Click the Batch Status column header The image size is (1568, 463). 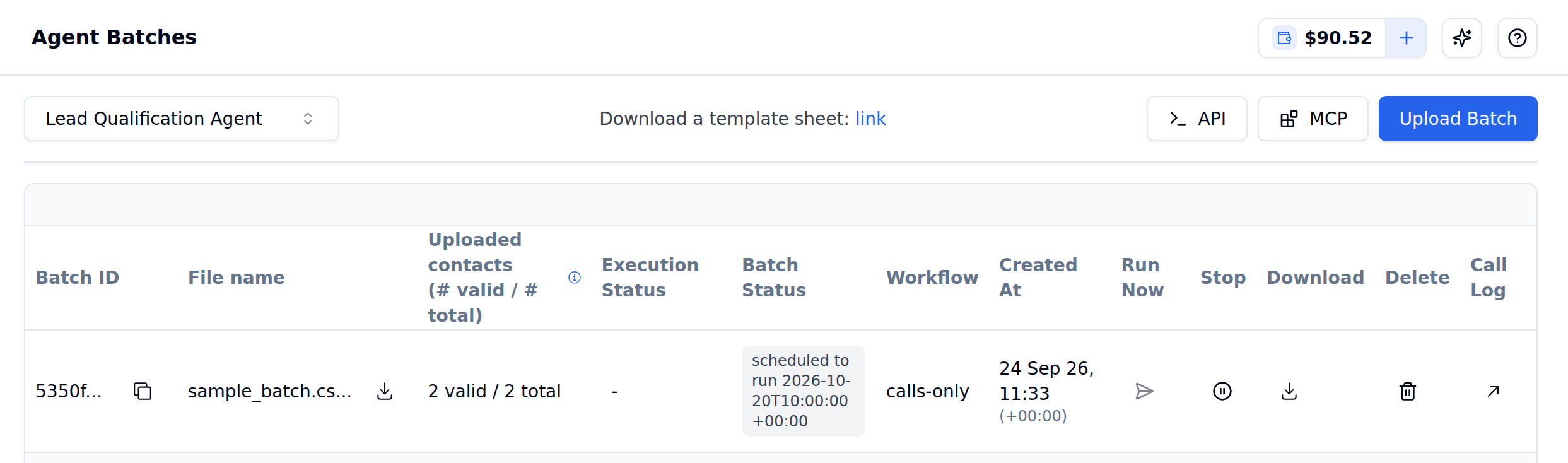(x=774, y=278)
